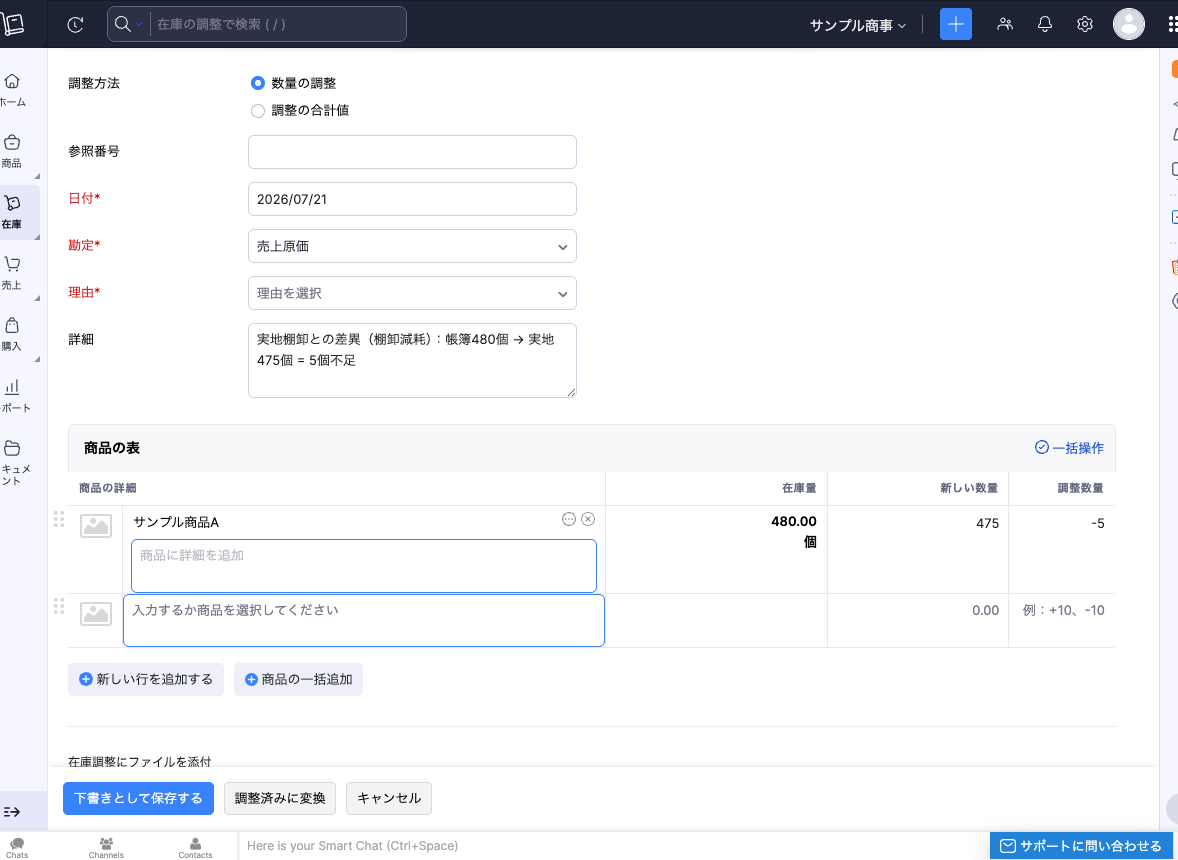Click 商品の一括追加 button
Image resolution: width=1178 pixels, height=860 pixels.
pos(298,679)
